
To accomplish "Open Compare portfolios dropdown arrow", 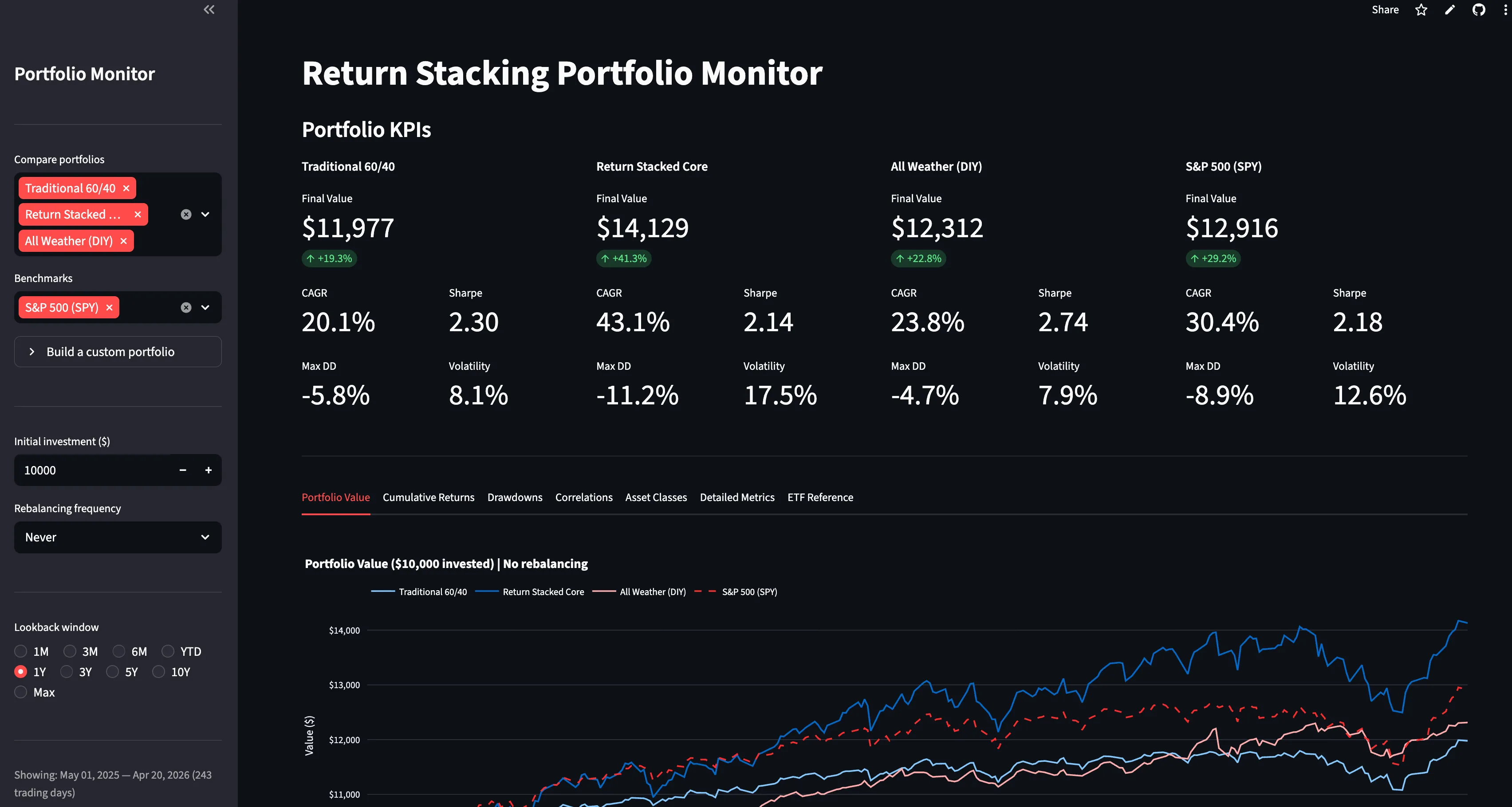I will point(205,215).
